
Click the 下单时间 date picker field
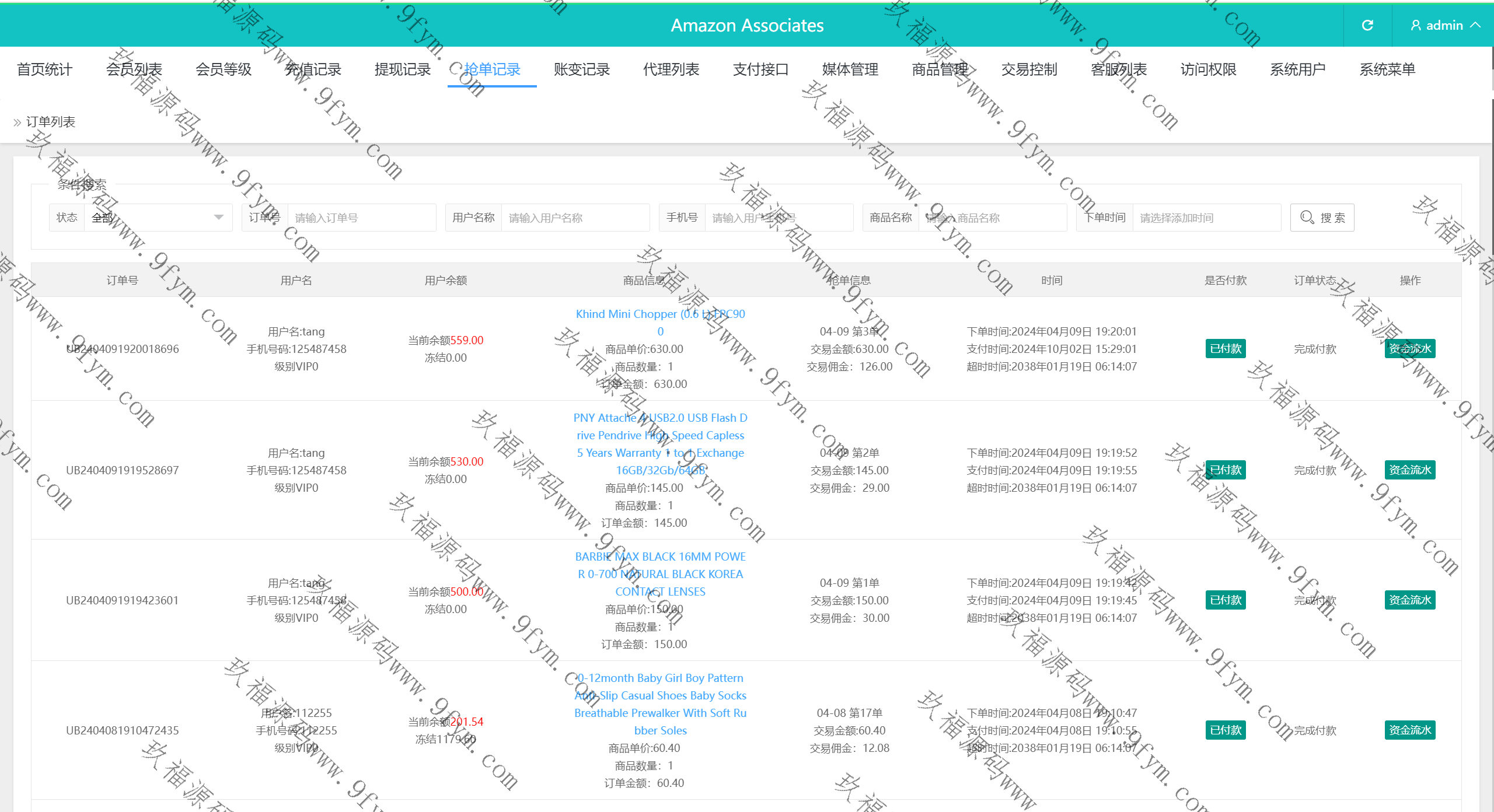click(x=1206, y=218)
